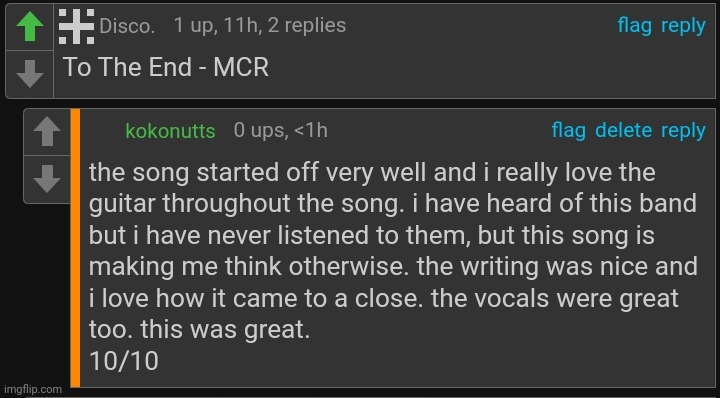Reply to the kokonutts comment
This screenshot has height=398, width=720.
click(683, 131)
